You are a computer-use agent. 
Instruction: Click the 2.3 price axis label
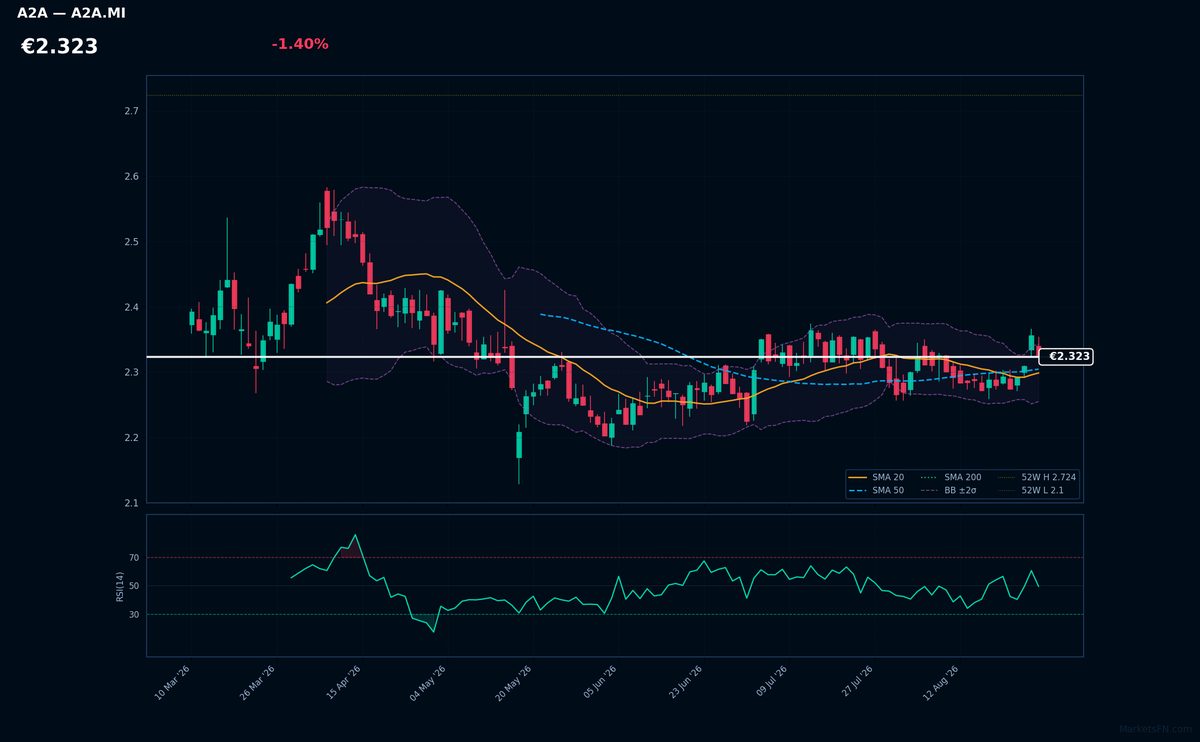(x=131, y=372)
